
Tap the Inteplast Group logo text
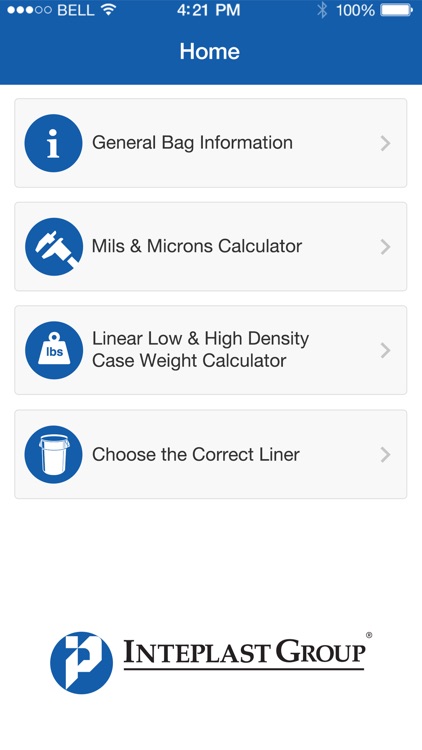click(244, 654)
